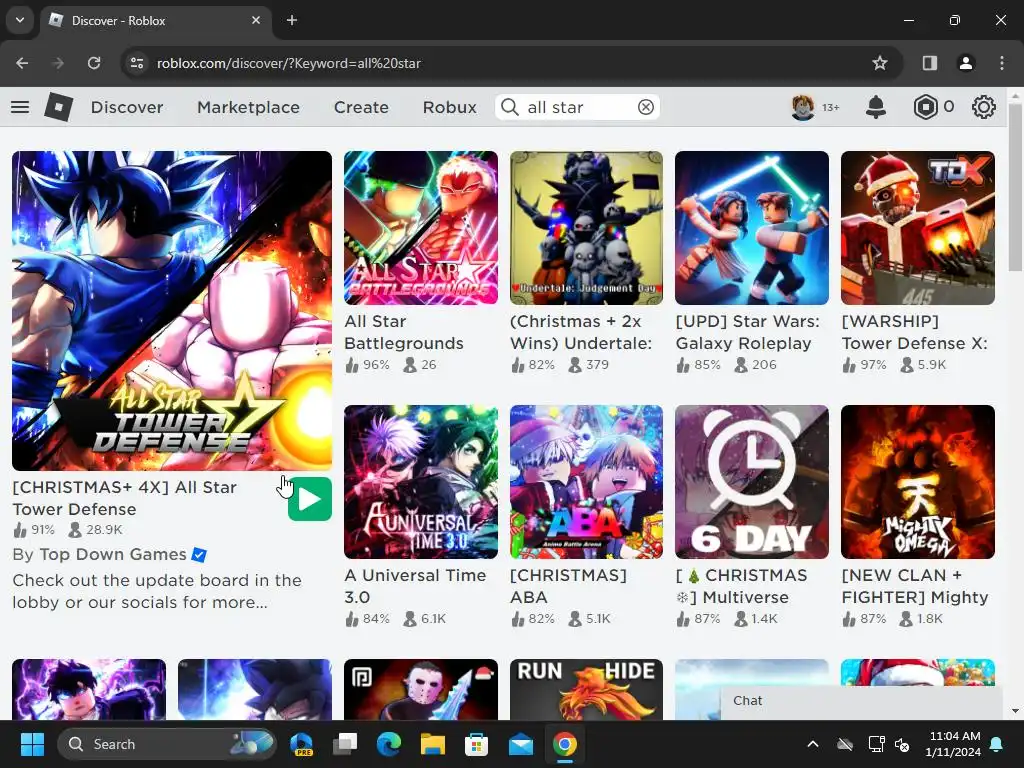Click the Chrome address bar URL
Screen dimensions: 1024x768
[x=289, y=63]
